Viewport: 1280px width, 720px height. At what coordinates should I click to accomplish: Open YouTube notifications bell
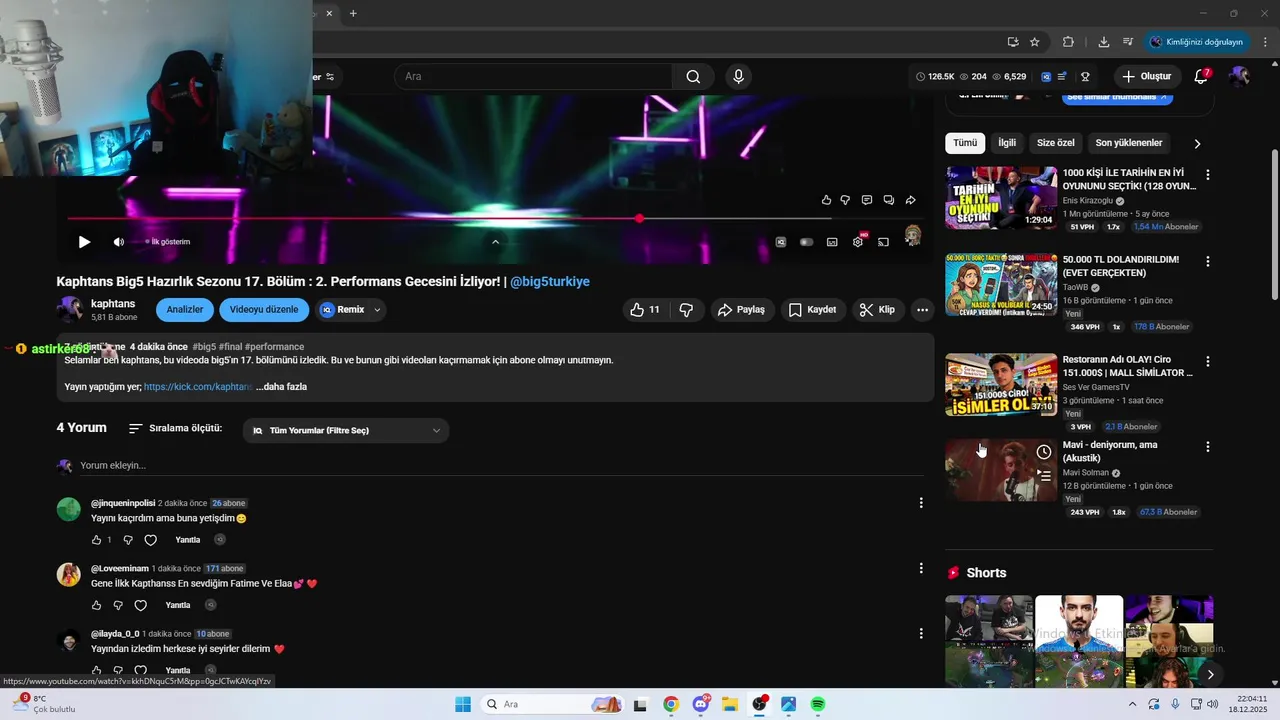click(x=1202, y=76)
